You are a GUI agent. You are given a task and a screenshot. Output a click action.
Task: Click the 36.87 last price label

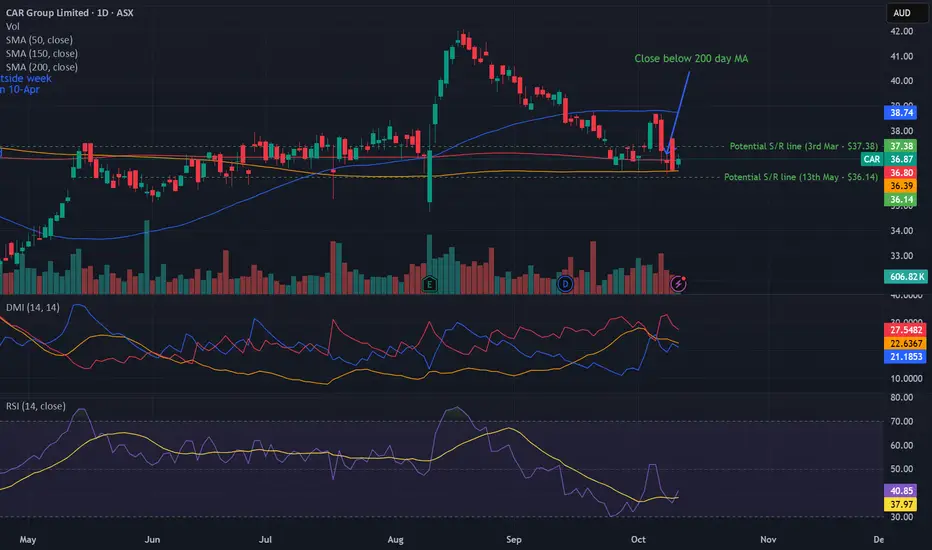901,159
